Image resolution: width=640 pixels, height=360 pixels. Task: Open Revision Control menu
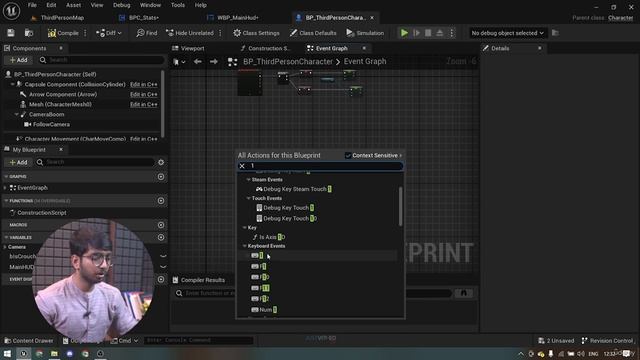coord(607,340)
